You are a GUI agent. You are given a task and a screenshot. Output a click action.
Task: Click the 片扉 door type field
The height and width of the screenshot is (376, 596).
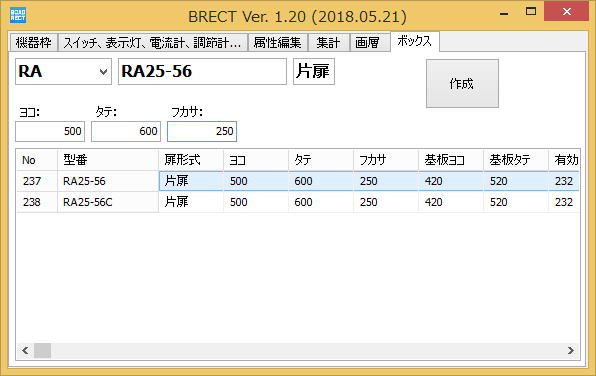314,71
